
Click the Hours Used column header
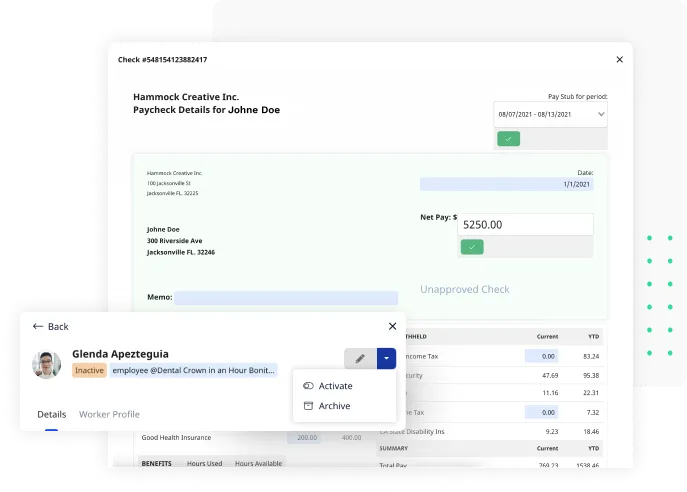[x=205, y=463]
